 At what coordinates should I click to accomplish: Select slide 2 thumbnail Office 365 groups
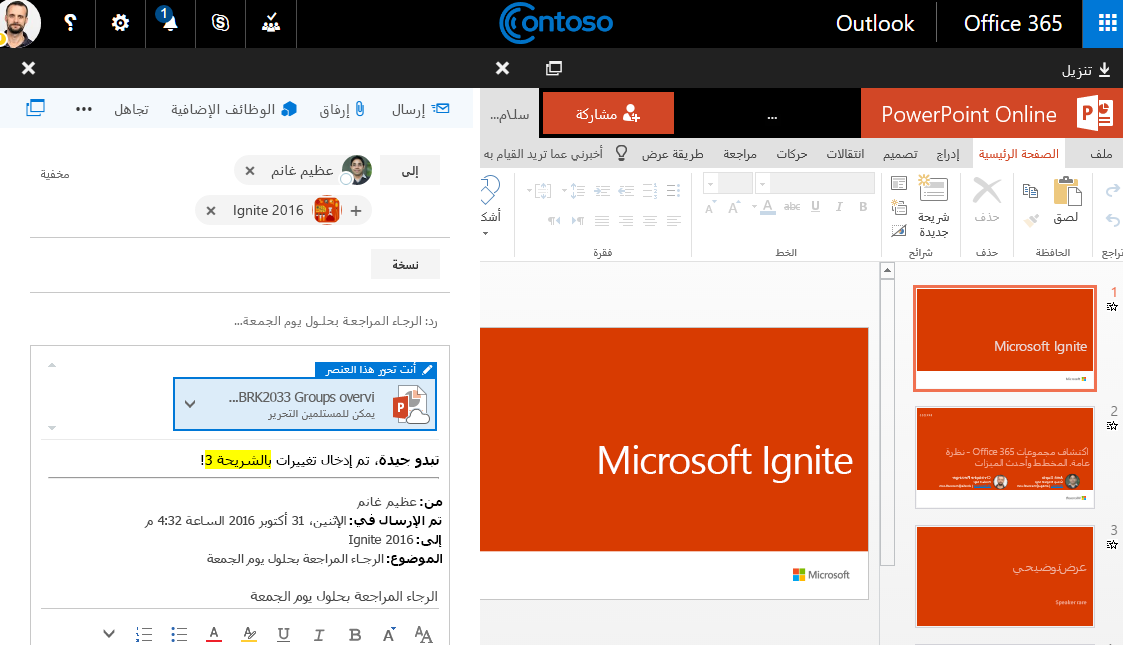point(1005,457)
